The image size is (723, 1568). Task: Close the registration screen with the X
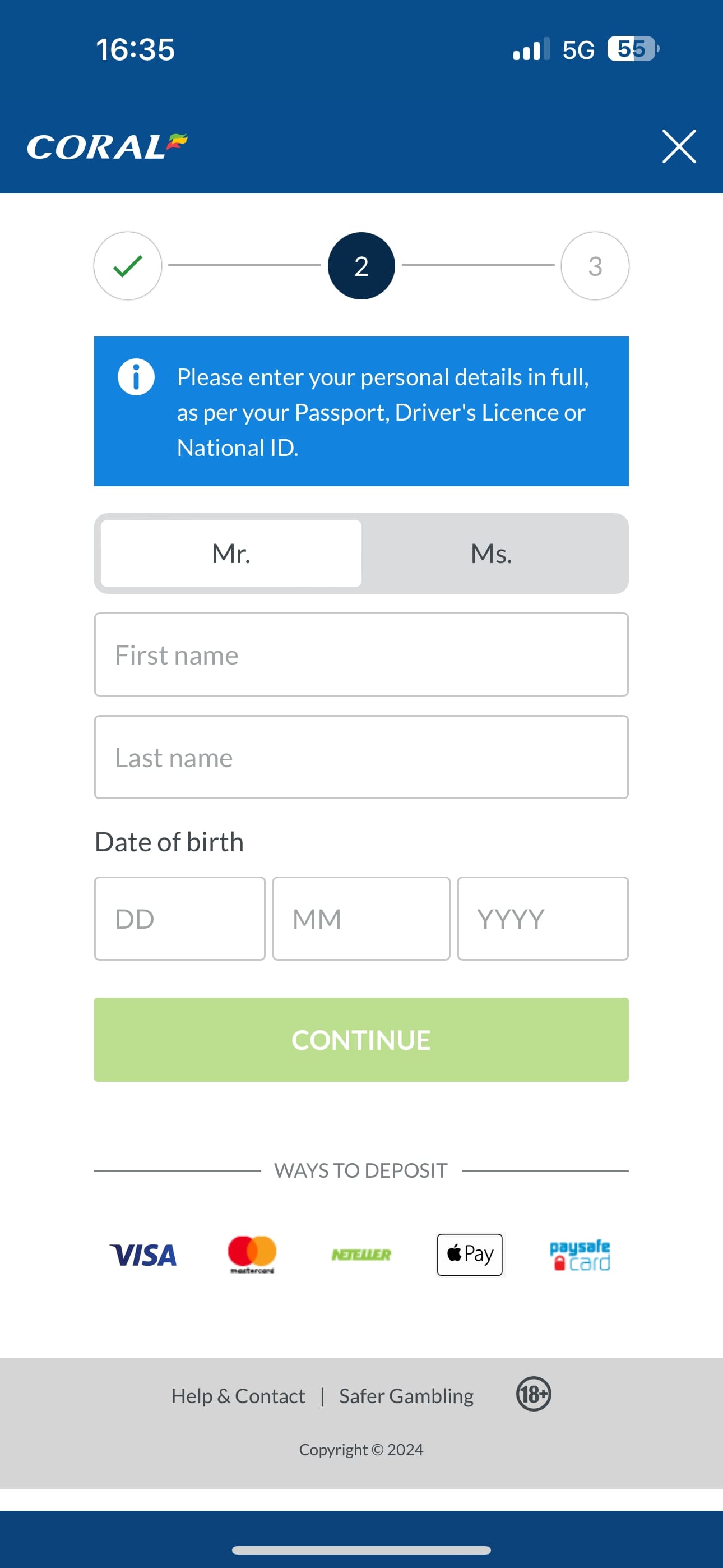click(x=678, y=146)
